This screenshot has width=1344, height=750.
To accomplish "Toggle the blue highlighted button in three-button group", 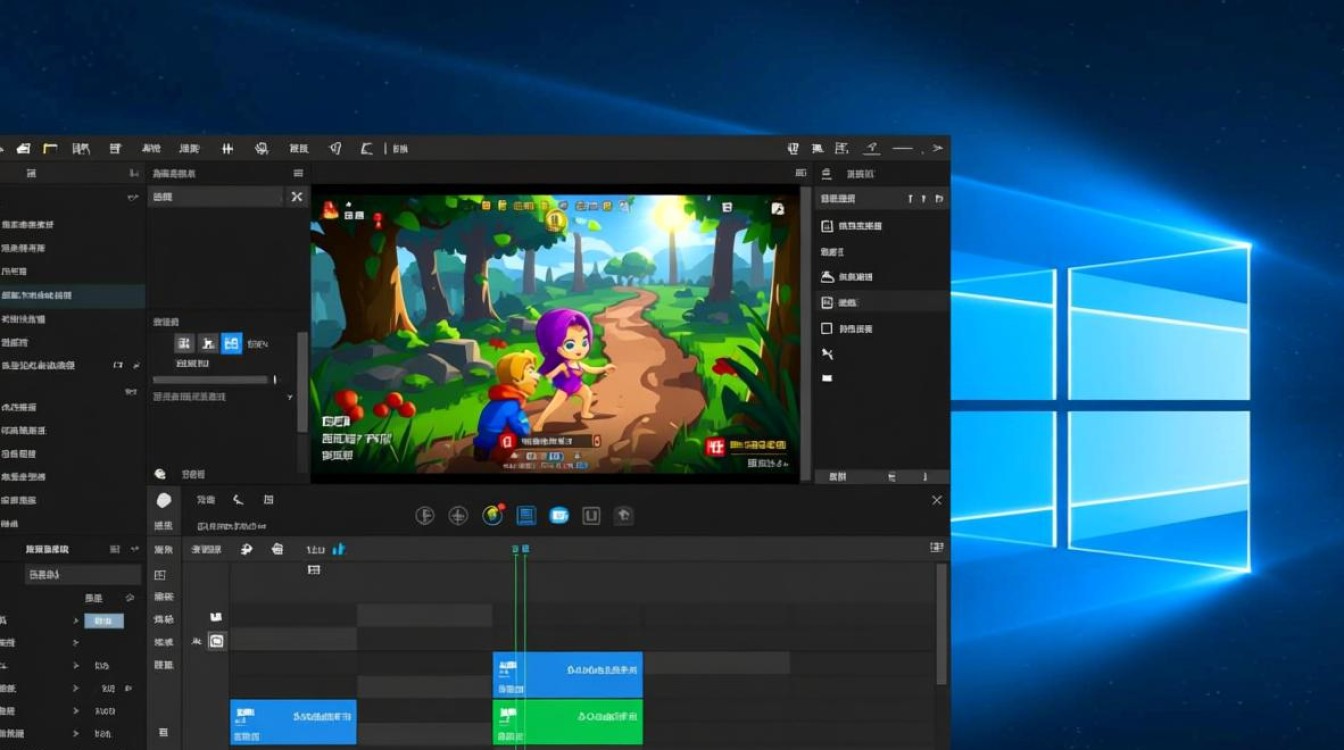I will tap(231, 344).
